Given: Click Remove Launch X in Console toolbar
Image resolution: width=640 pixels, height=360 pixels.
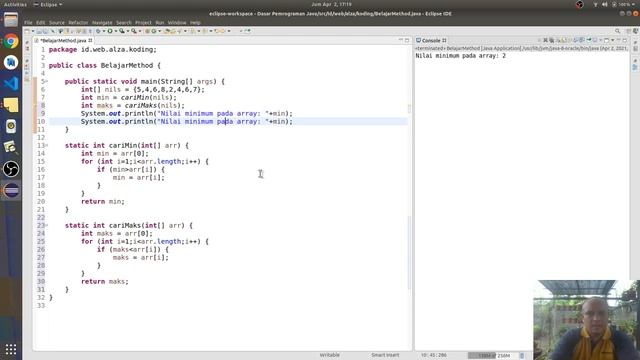Looking at the screenshot, I should coord(545,40).
